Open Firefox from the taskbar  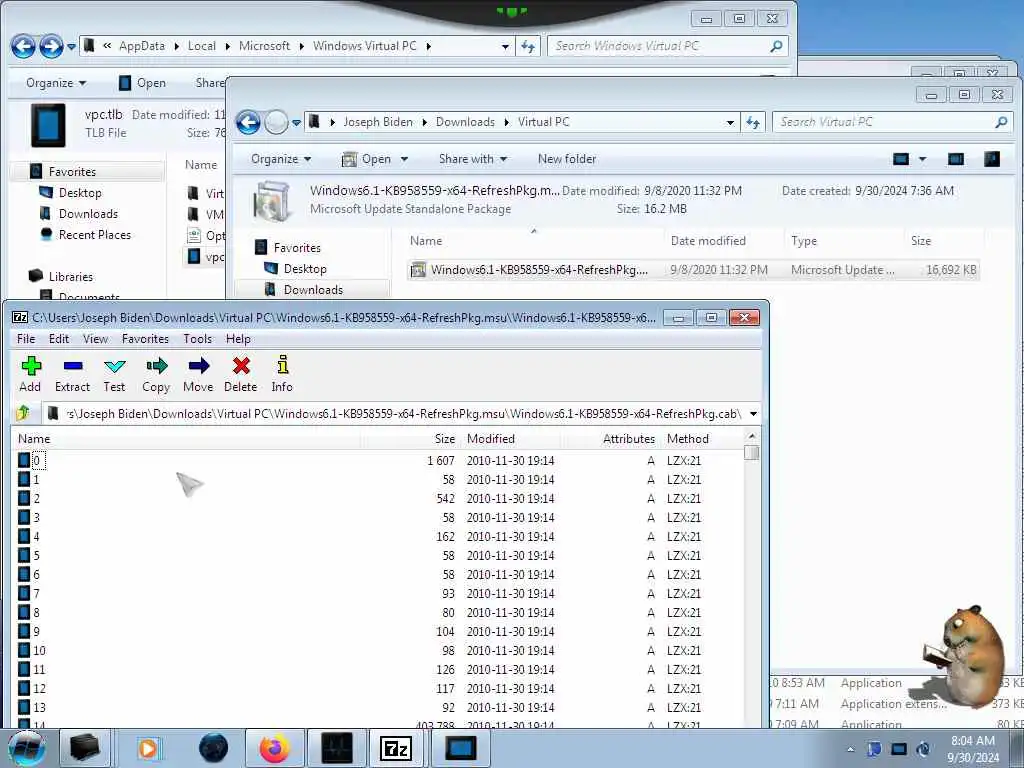point(275,748)
